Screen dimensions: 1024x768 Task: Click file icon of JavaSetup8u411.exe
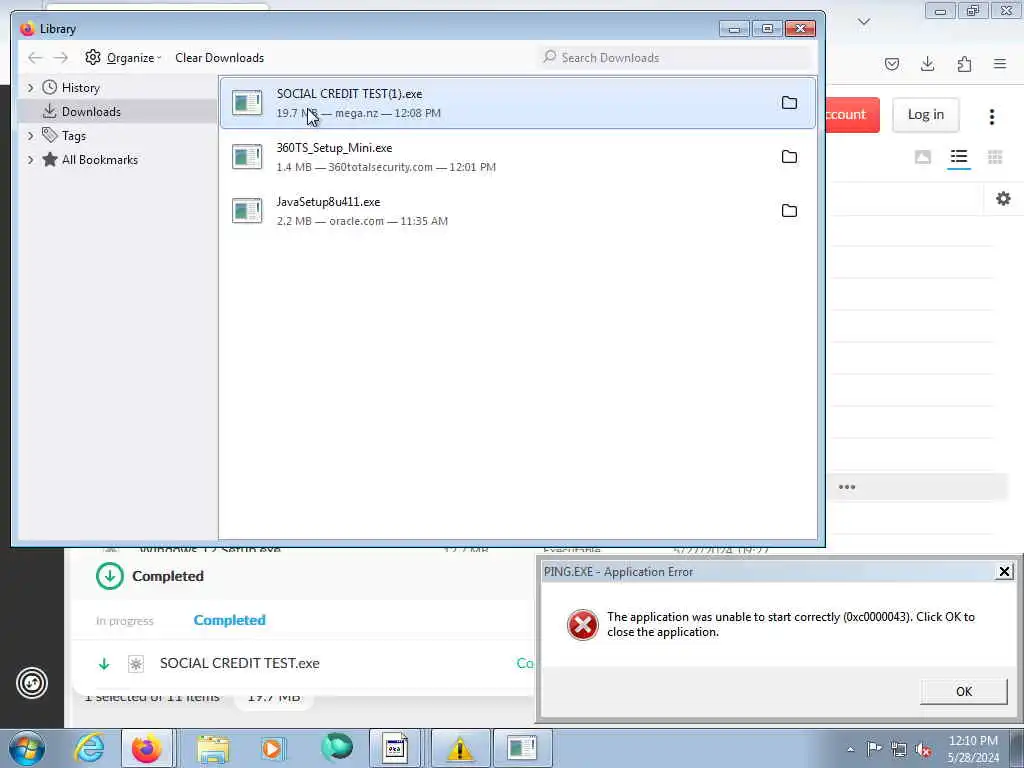[248, 211]
